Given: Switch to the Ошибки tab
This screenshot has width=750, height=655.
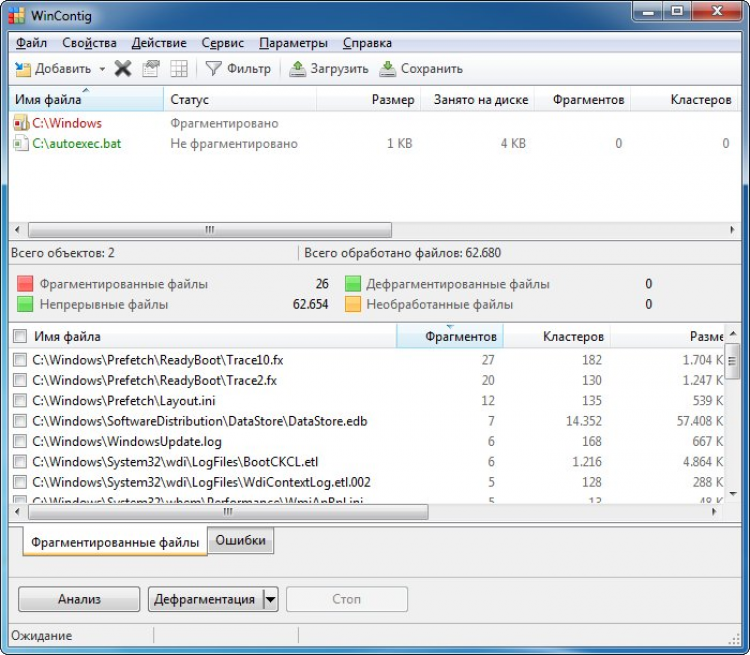Looking at the screenshot, I should 241,541.
